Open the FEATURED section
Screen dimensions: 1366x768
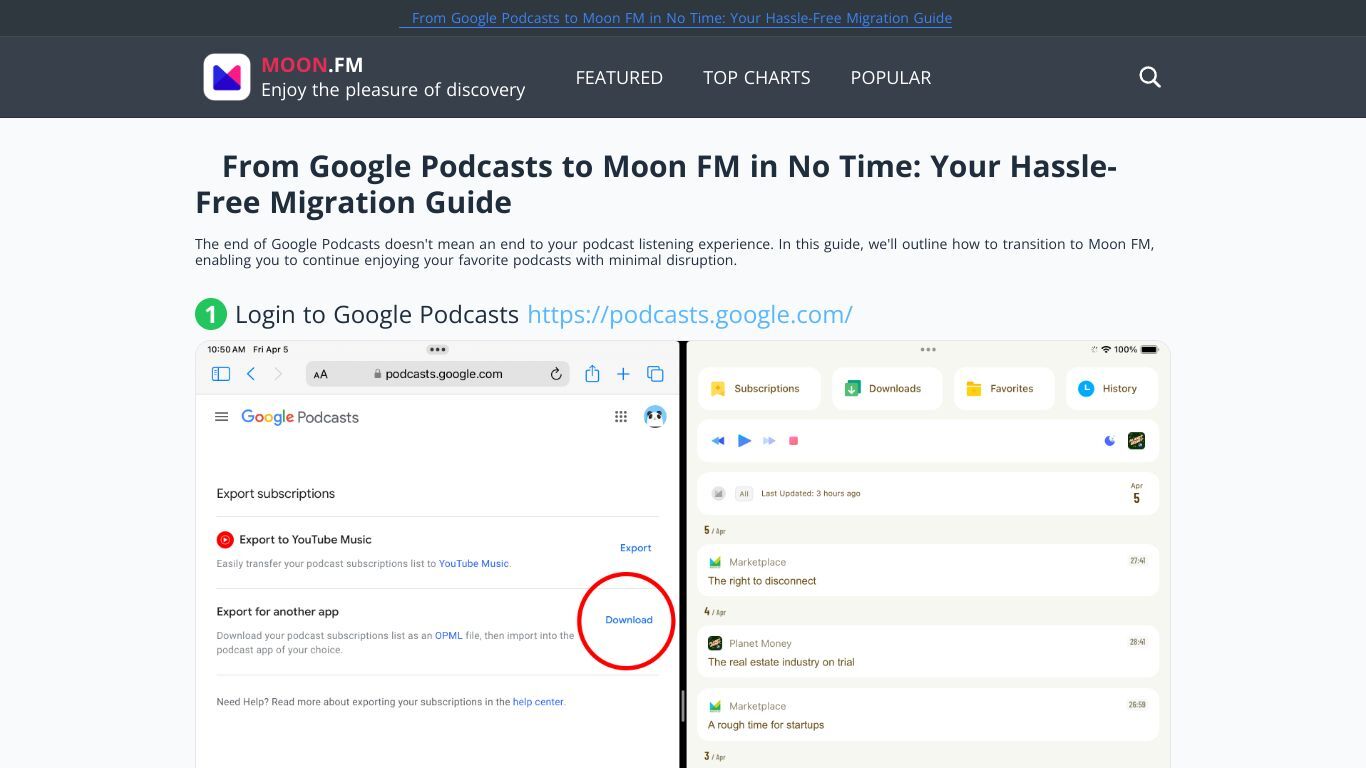click(619, 77)
